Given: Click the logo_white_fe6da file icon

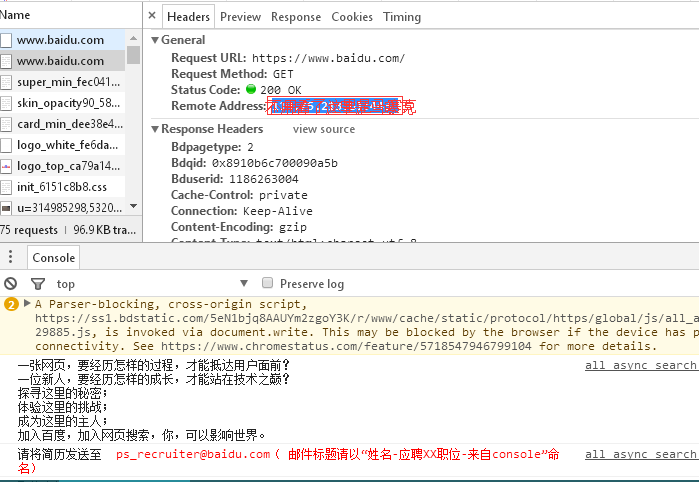Looking at the screenshot, I should point(6,145).
